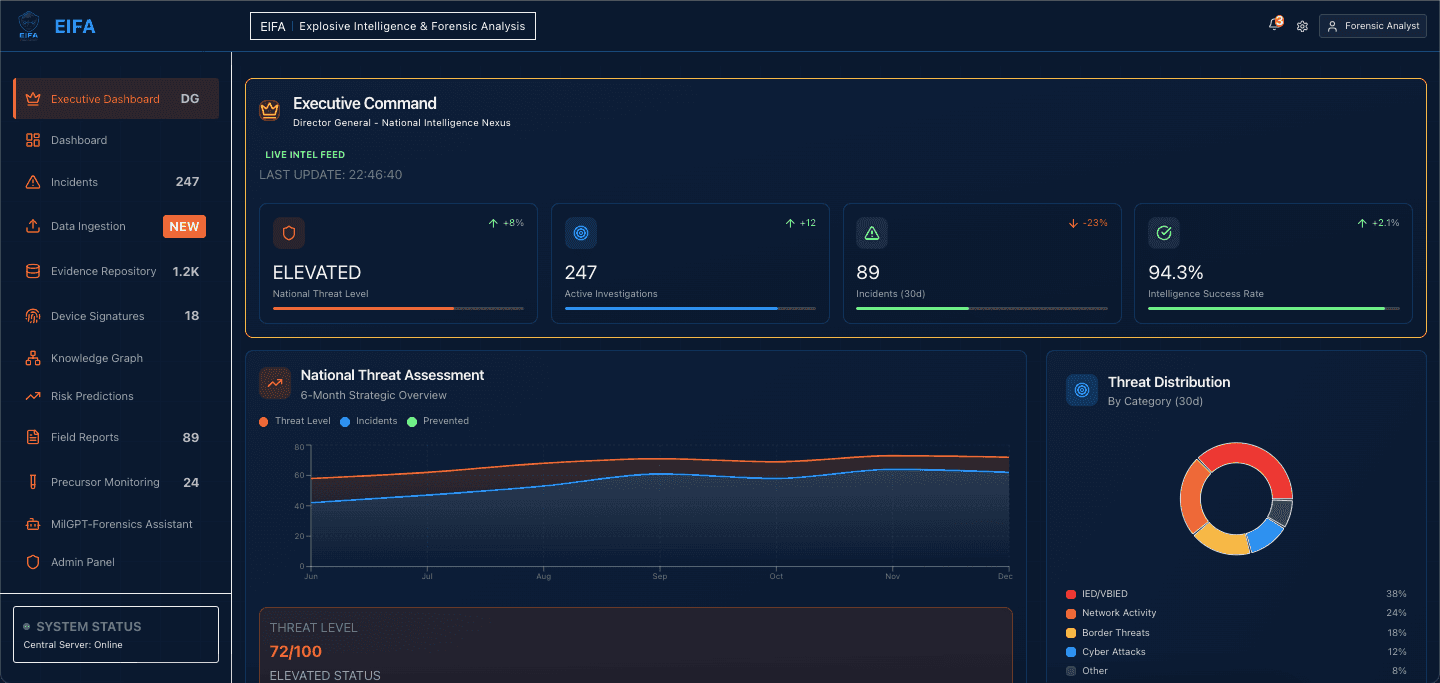This screenshot has width=1440, height=683.
Task: Click the shield icon on National Threat Level card
Action: (289, 233)
